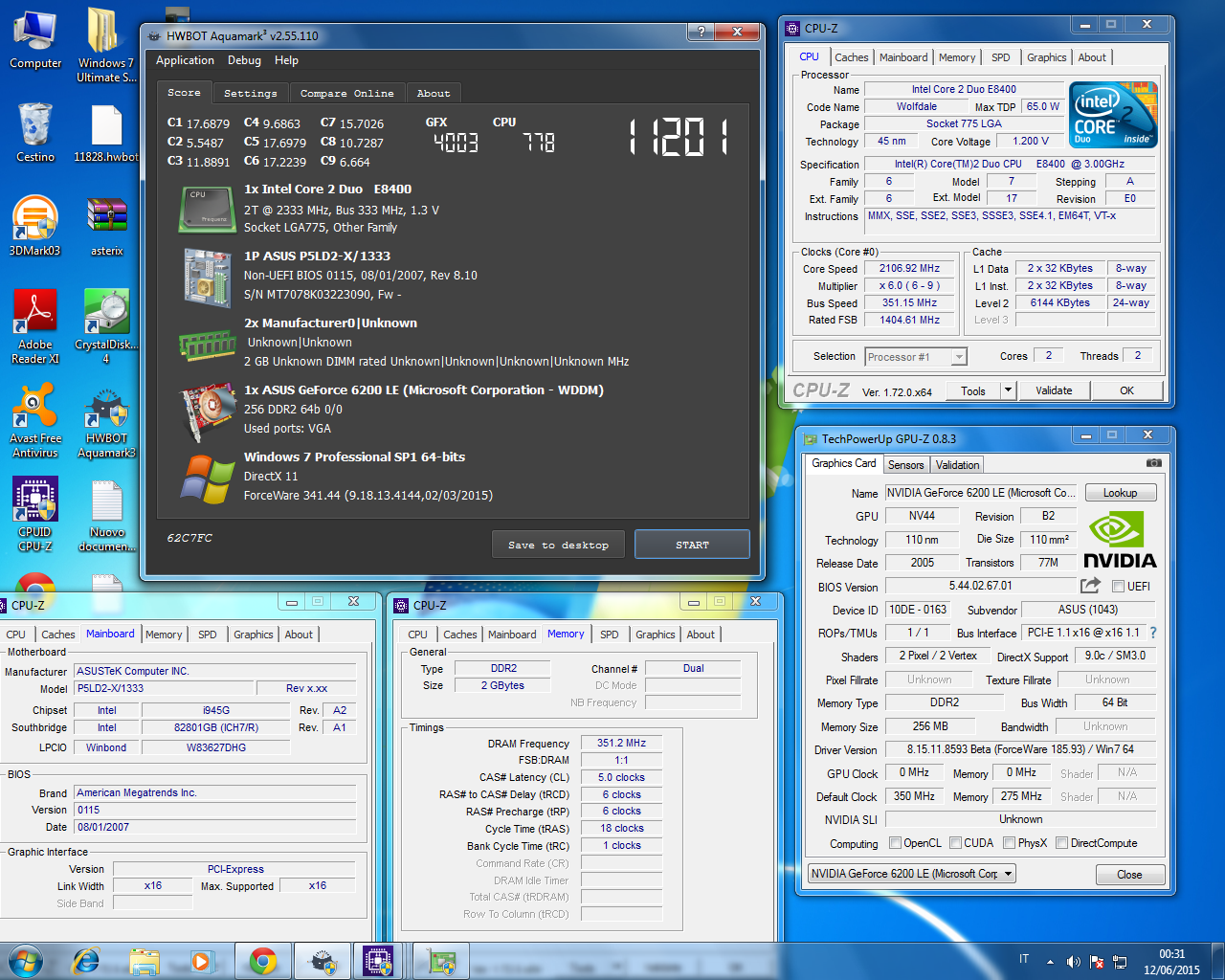This screenshot has height=980, width=1225.
Task: Click the IT language indicator
Action: click(1024, 959)
